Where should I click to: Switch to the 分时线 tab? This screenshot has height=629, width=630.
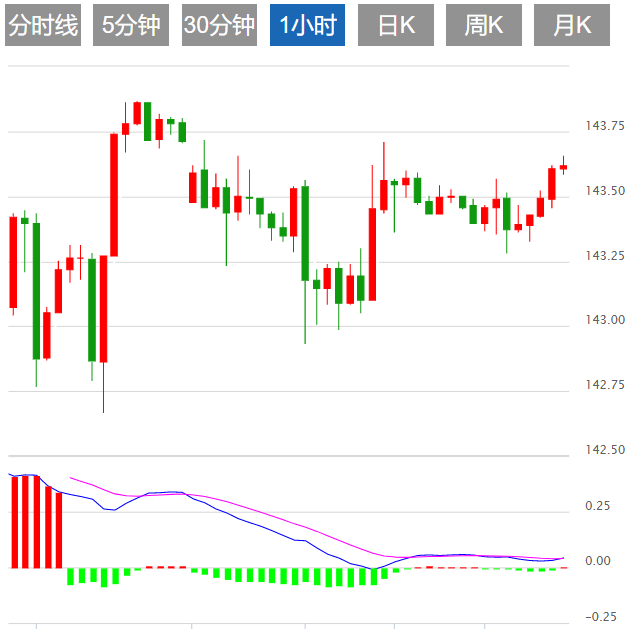pos(42,26)
